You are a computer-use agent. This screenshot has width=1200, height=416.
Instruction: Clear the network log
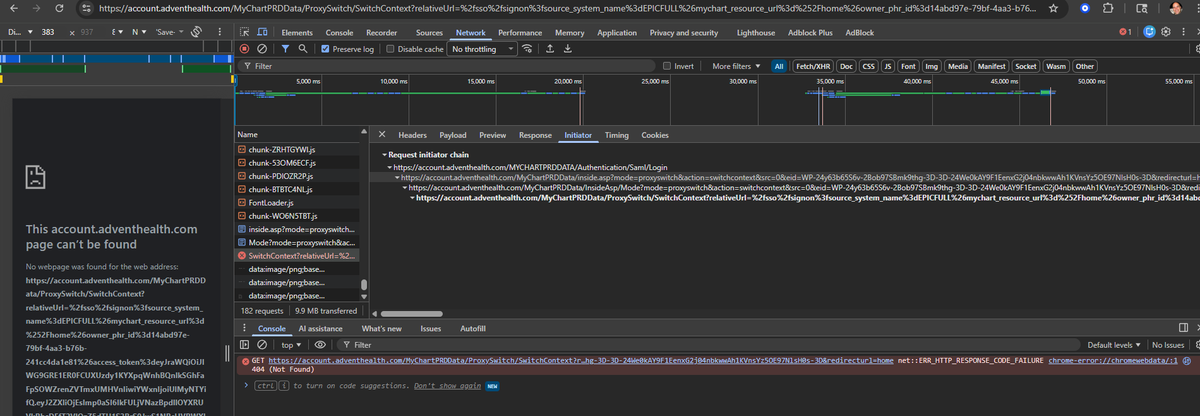point(262,49)
